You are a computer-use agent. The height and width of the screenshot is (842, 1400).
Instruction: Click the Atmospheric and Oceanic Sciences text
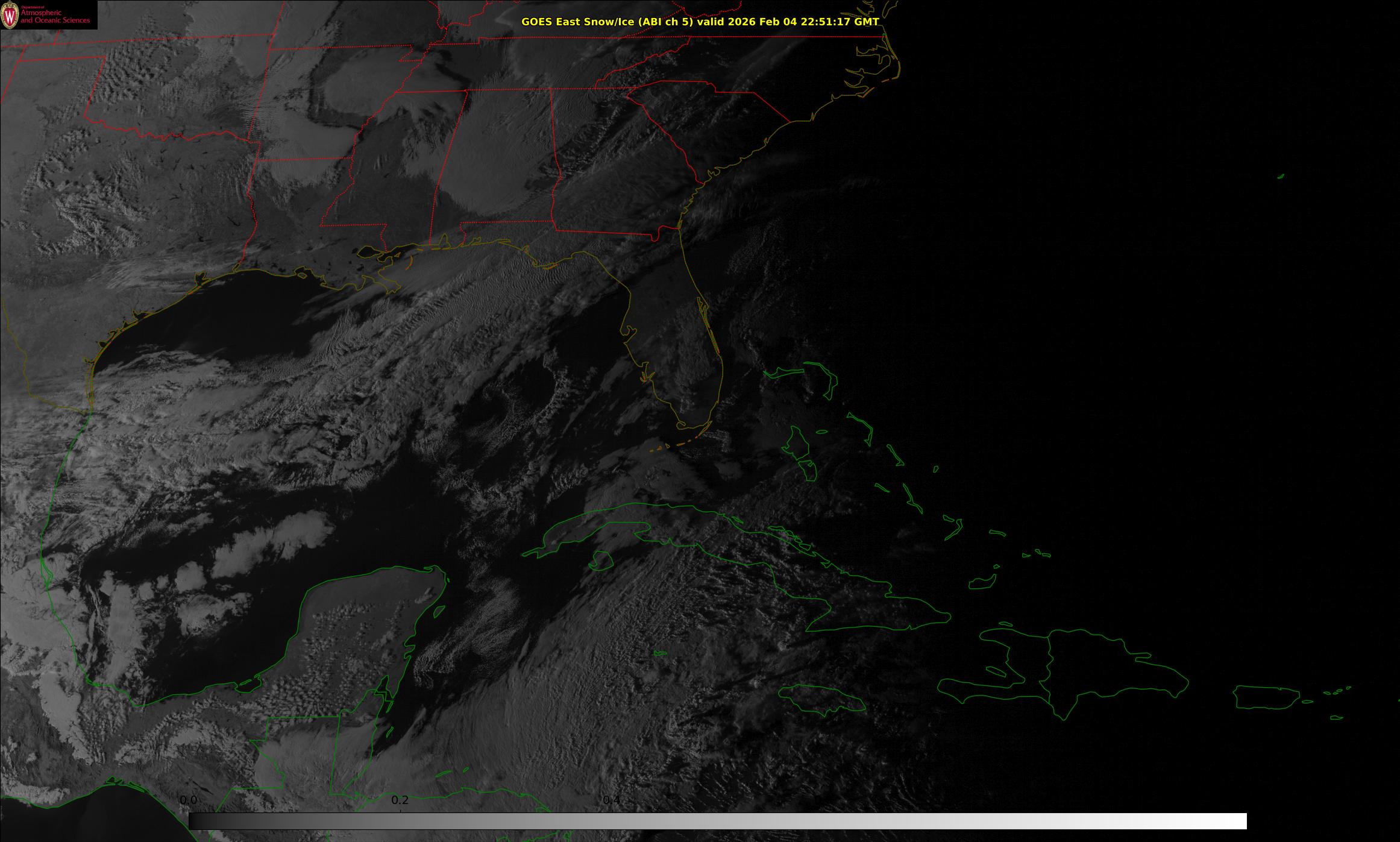coord(55,17)
